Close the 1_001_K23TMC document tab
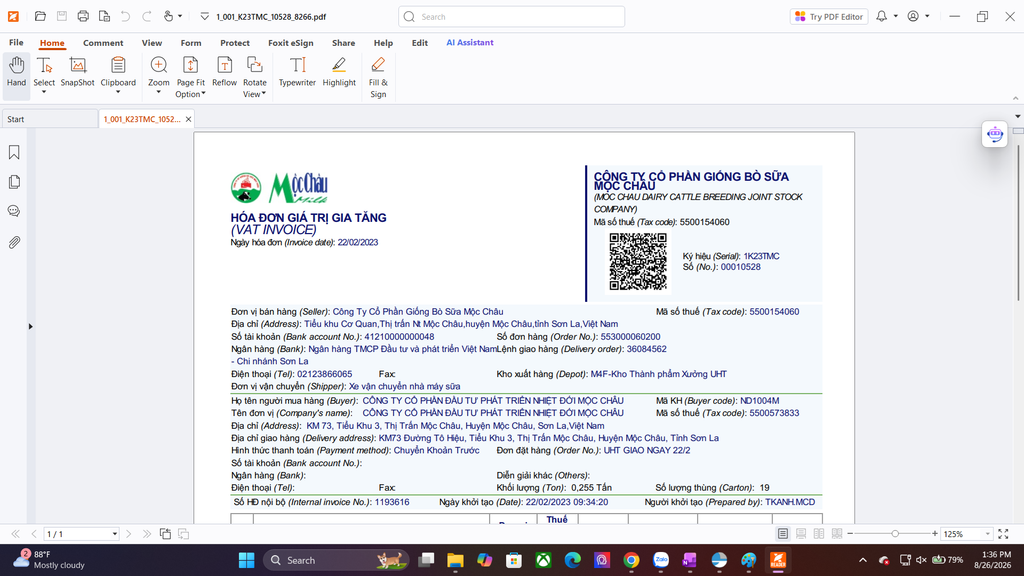The image size is (1024, 576). pos(189,120)
